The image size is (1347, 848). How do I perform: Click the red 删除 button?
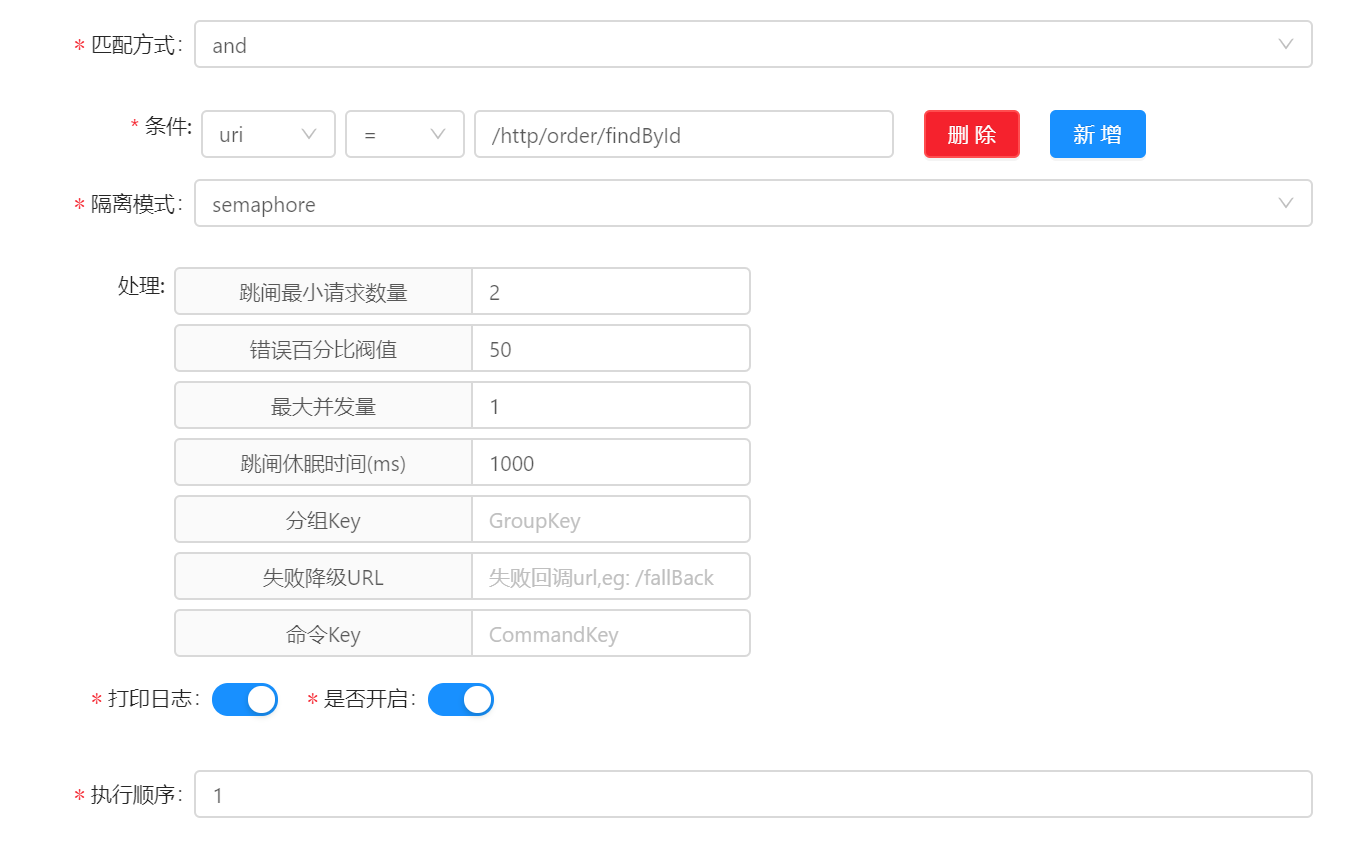pos(972,134)
